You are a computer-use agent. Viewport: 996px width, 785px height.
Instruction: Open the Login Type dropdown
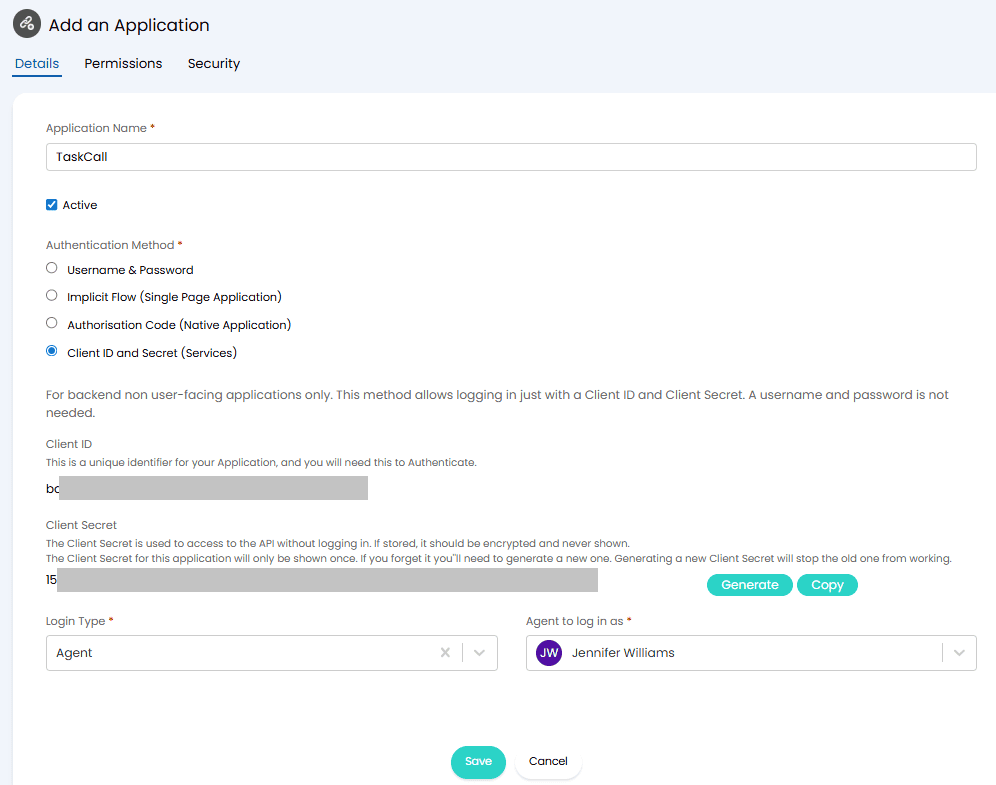coord(479,652)
